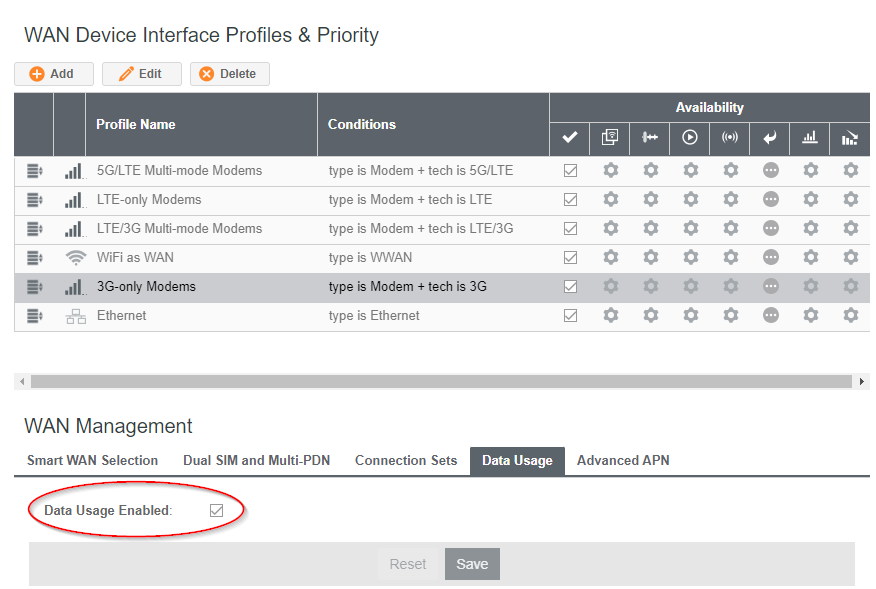
Task: Toggle the availability checkbox for LTE/3G Multi-mode Modems
Action: pyautogui.click(x=570, y=229)
